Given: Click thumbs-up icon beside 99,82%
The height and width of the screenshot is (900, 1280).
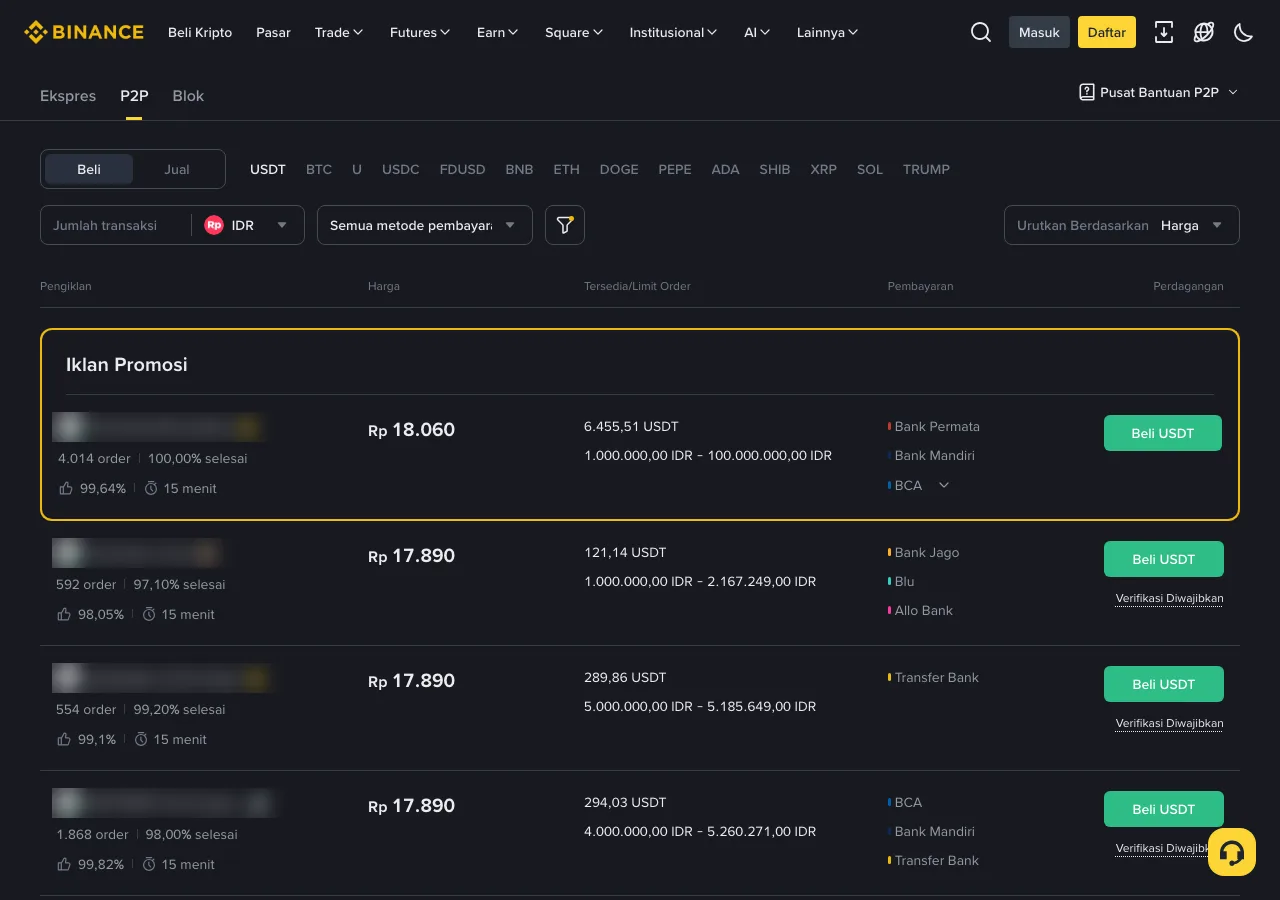Looking at the screenshot, I should pos(64,864).
